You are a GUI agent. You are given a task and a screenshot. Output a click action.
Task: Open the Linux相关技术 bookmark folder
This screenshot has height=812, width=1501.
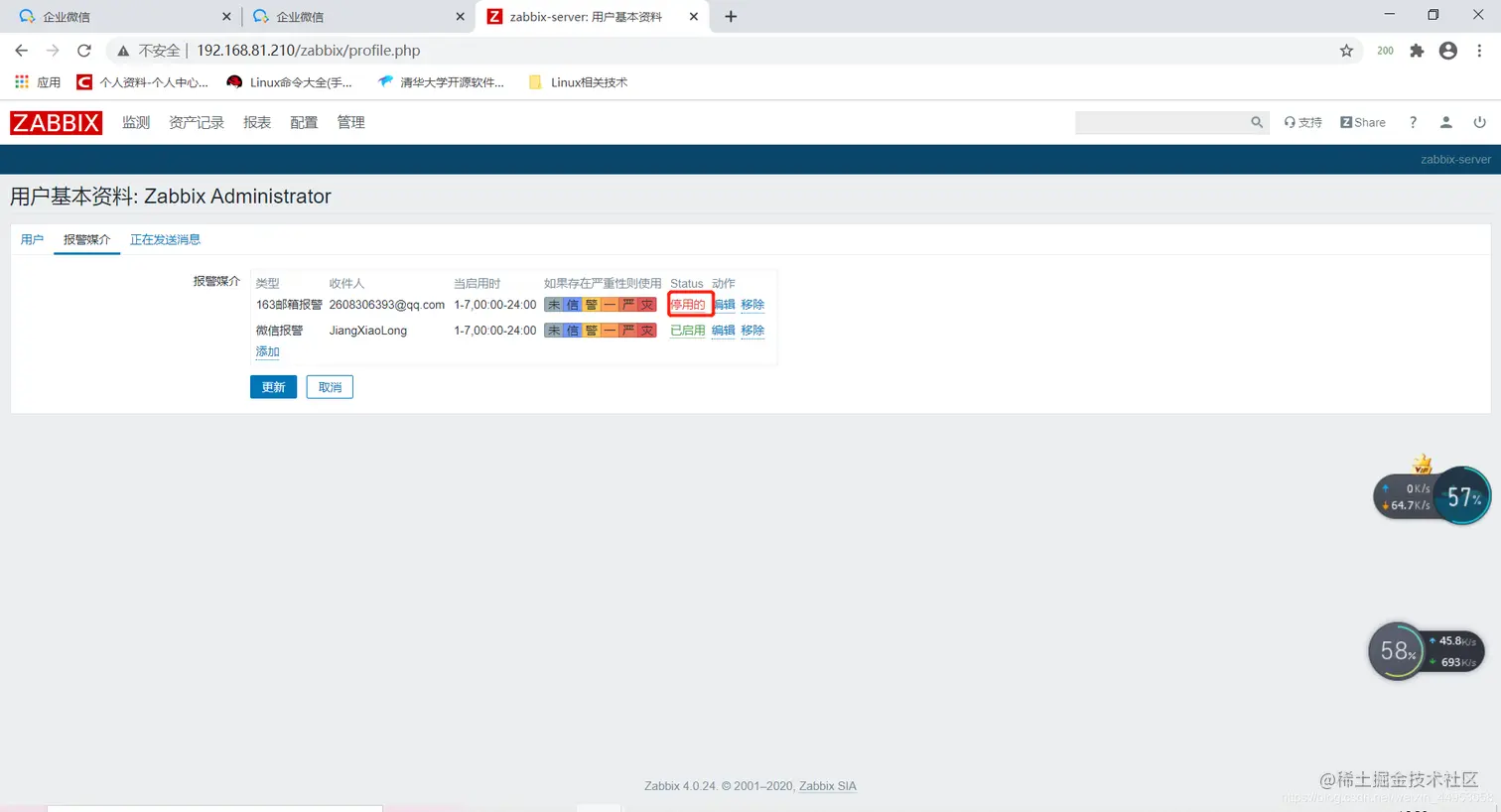click(x=579, y=82)
